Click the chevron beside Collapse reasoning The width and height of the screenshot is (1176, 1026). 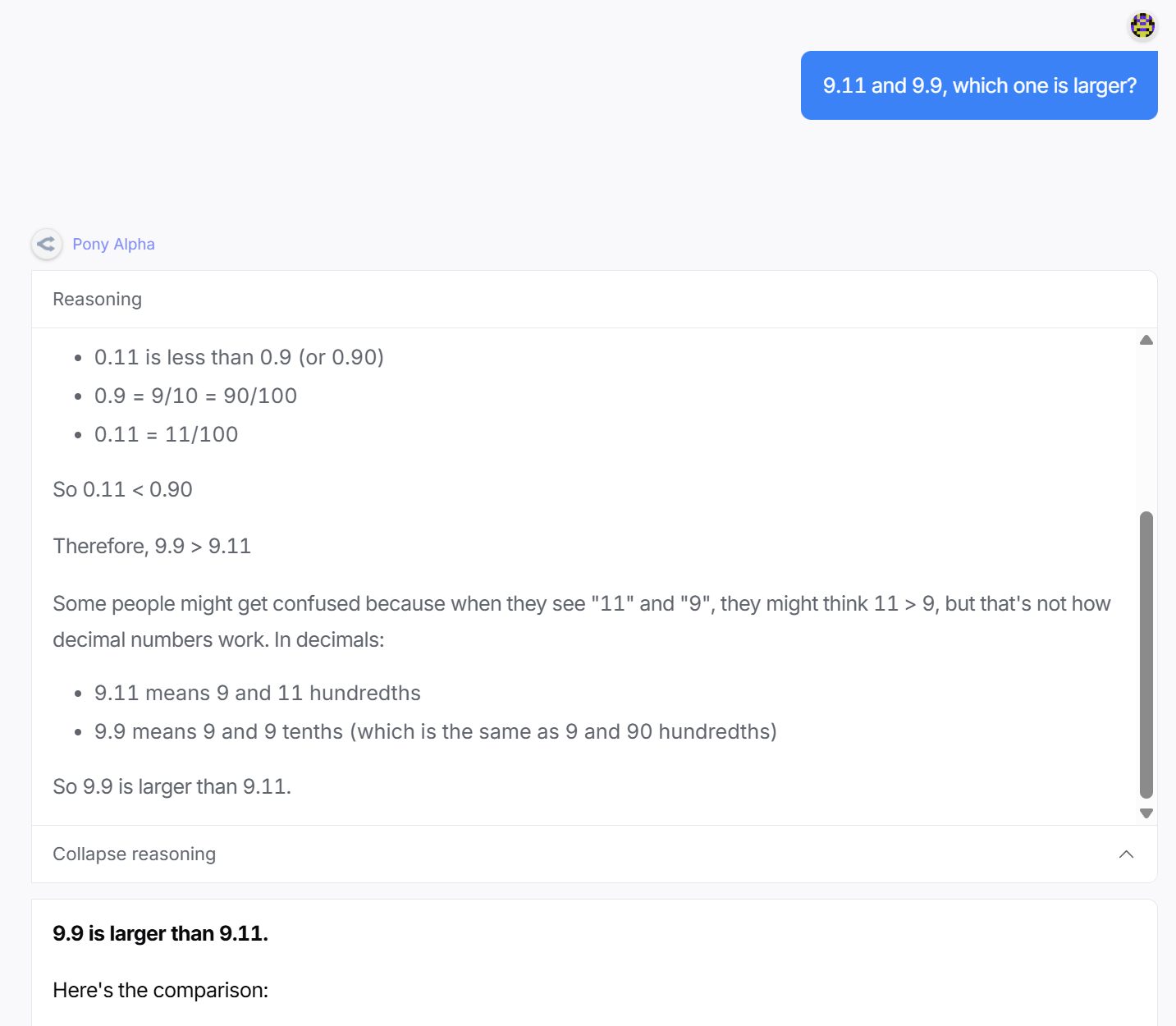coord(1126,854)
